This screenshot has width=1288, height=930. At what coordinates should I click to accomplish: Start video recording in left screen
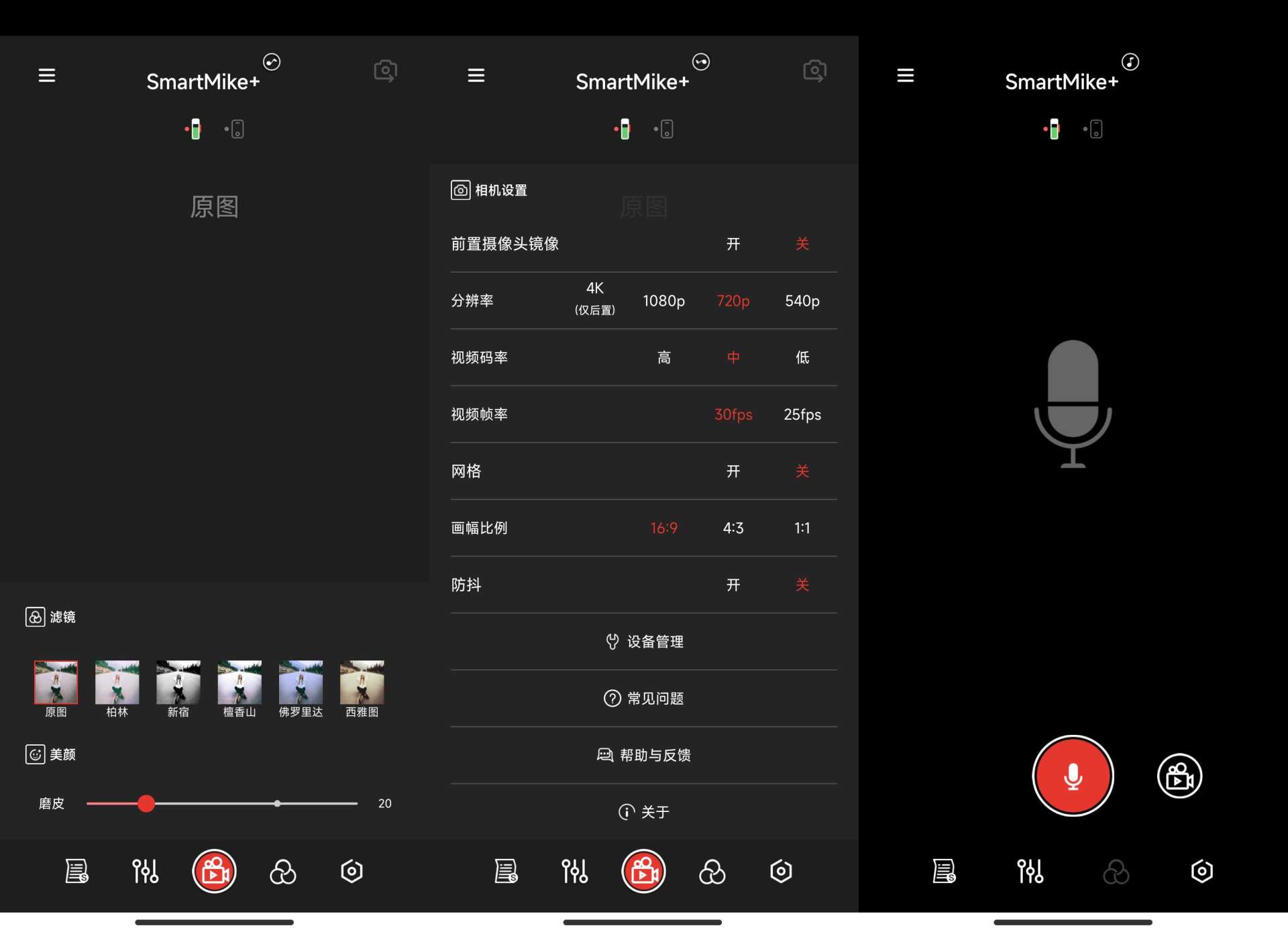point(215,872)
